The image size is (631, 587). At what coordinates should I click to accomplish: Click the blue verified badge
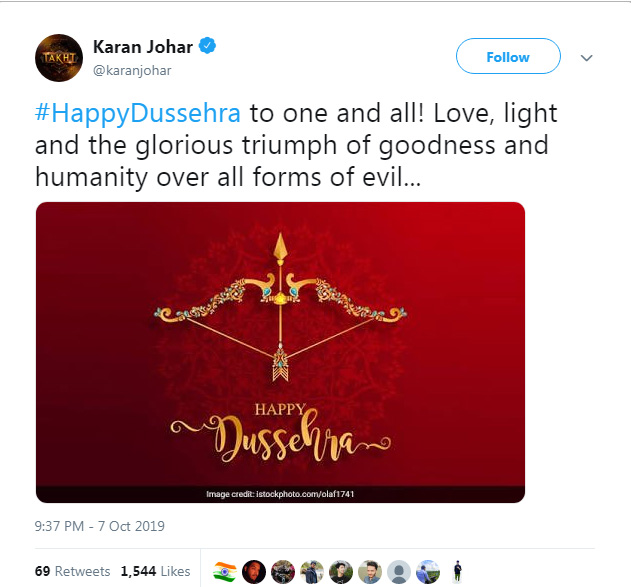pyautogui.click(x=208, y=45)
